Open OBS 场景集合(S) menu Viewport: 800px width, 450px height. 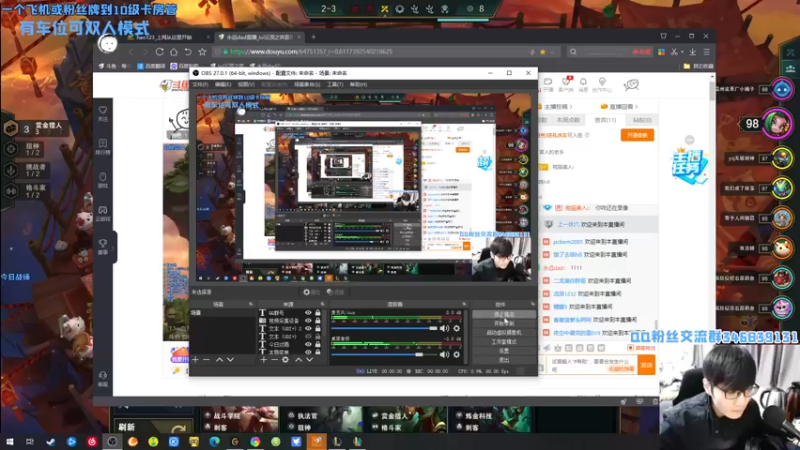pyautogui.click(x=307, y=84)
